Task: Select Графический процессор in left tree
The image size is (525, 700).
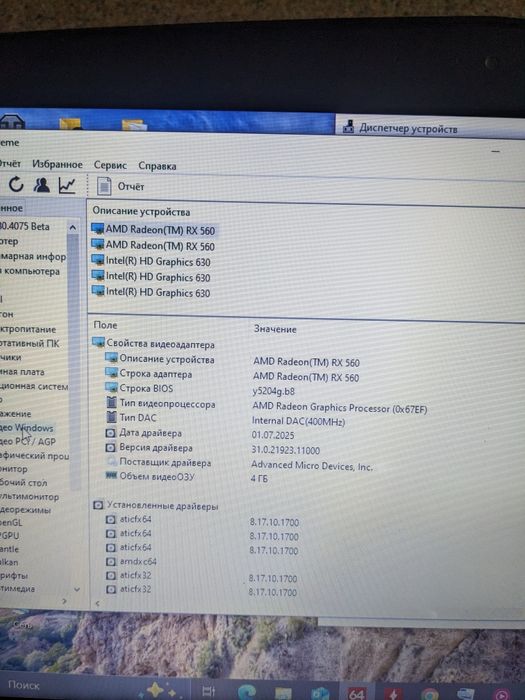Action: coord(34,455)
